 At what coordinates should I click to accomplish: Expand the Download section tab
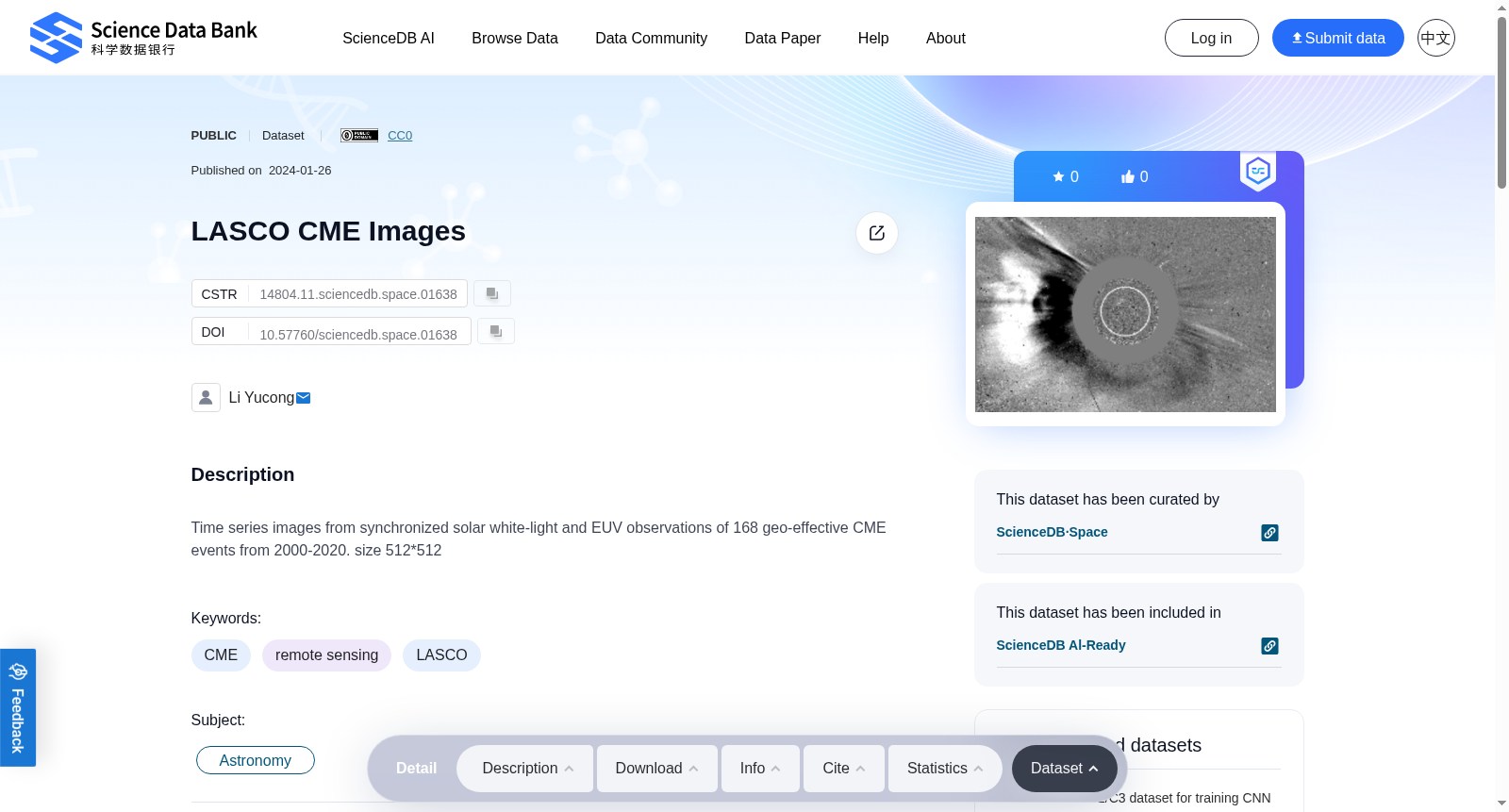(657, 769)
